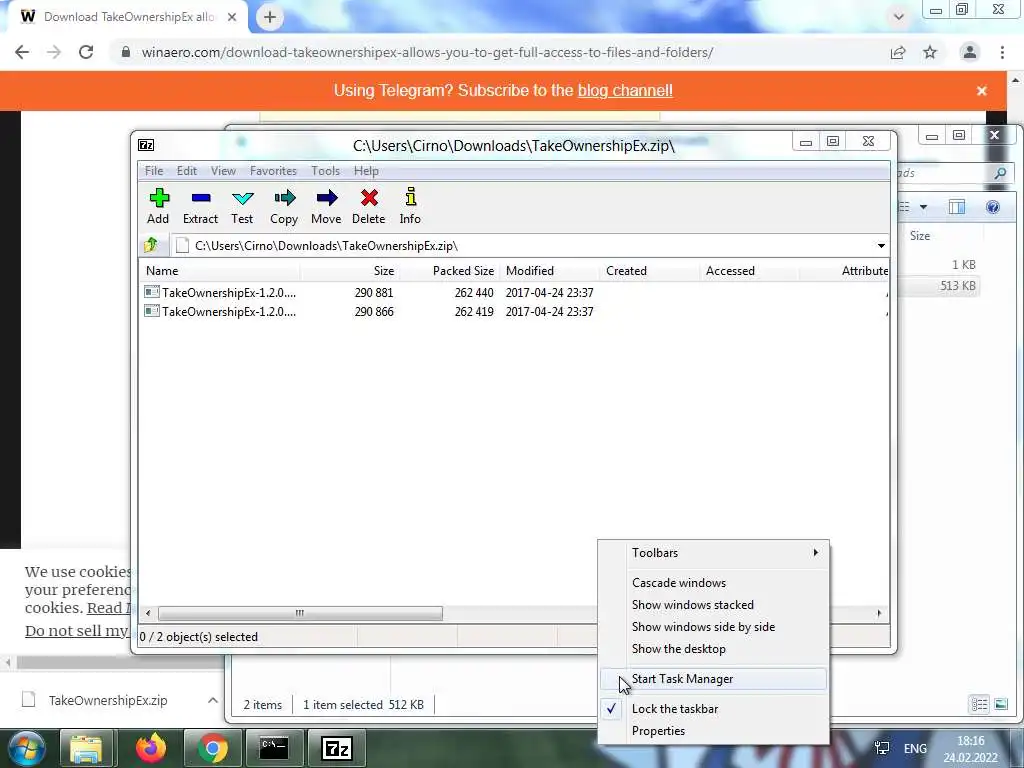
Task: Click the Explorer window help icon
Action: coord(993,207)
